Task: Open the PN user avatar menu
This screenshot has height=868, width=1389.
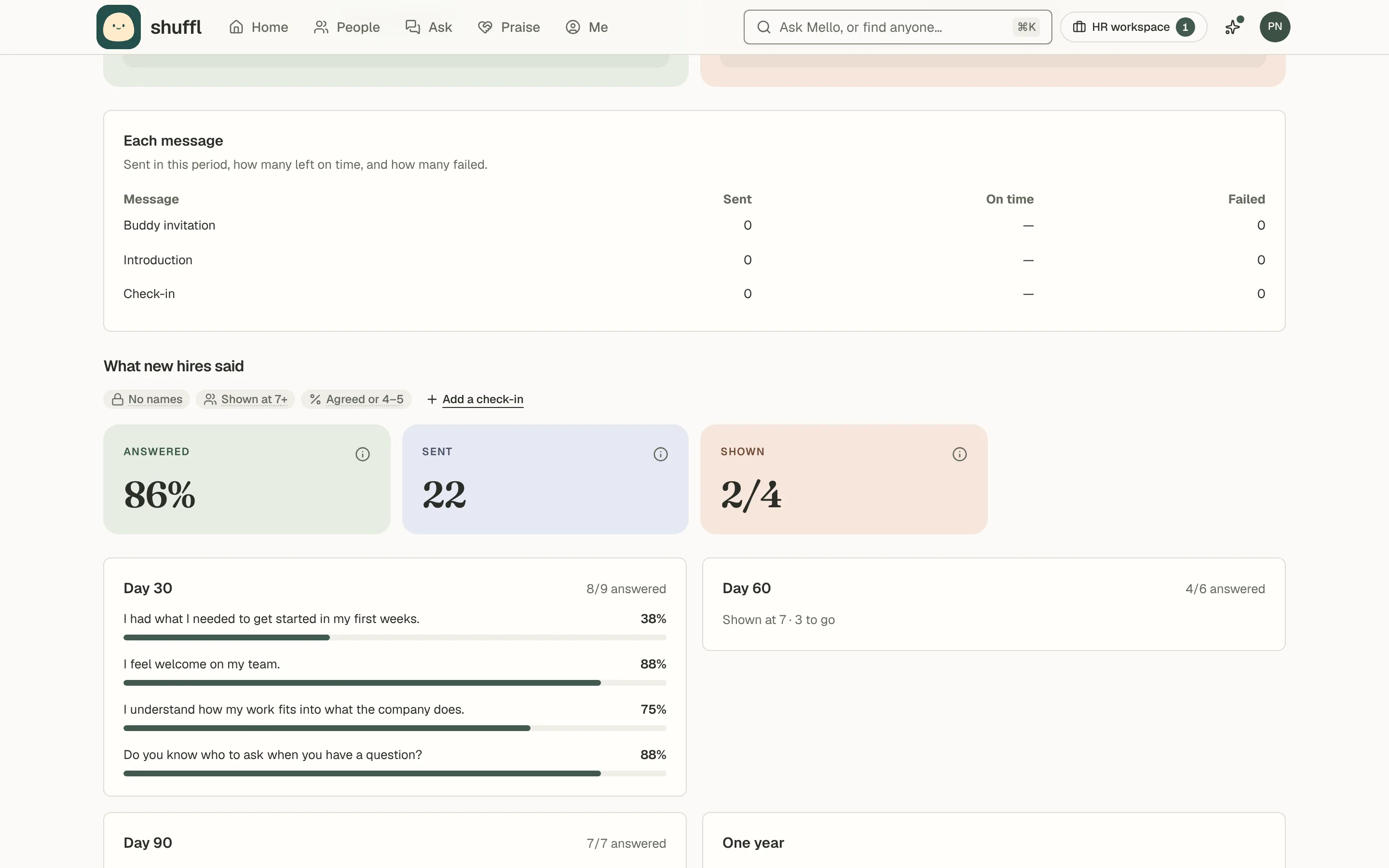Action: [1275, 27]
